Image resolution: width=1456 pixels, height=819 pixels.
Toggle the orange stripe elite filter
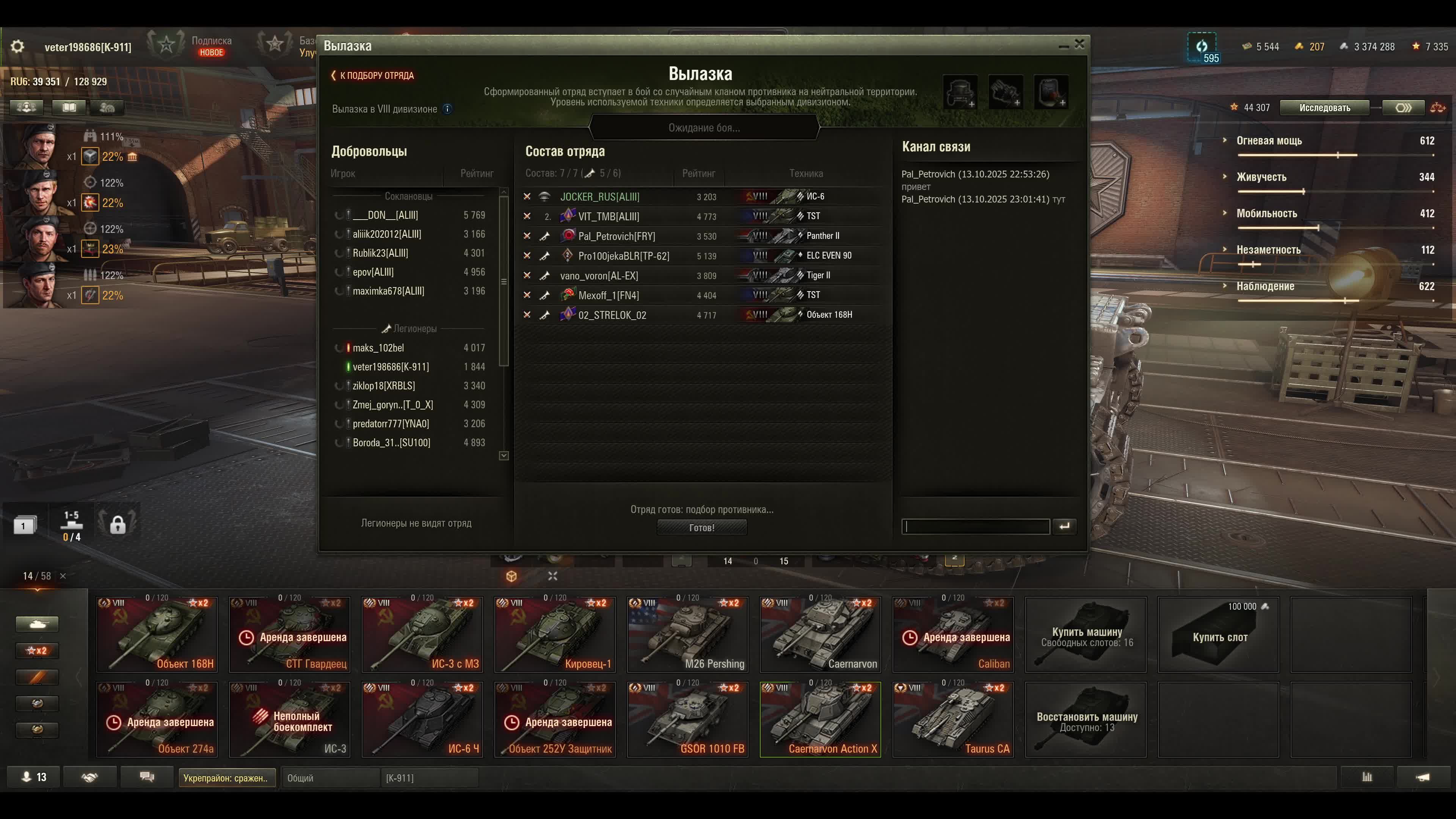point(37,677)
